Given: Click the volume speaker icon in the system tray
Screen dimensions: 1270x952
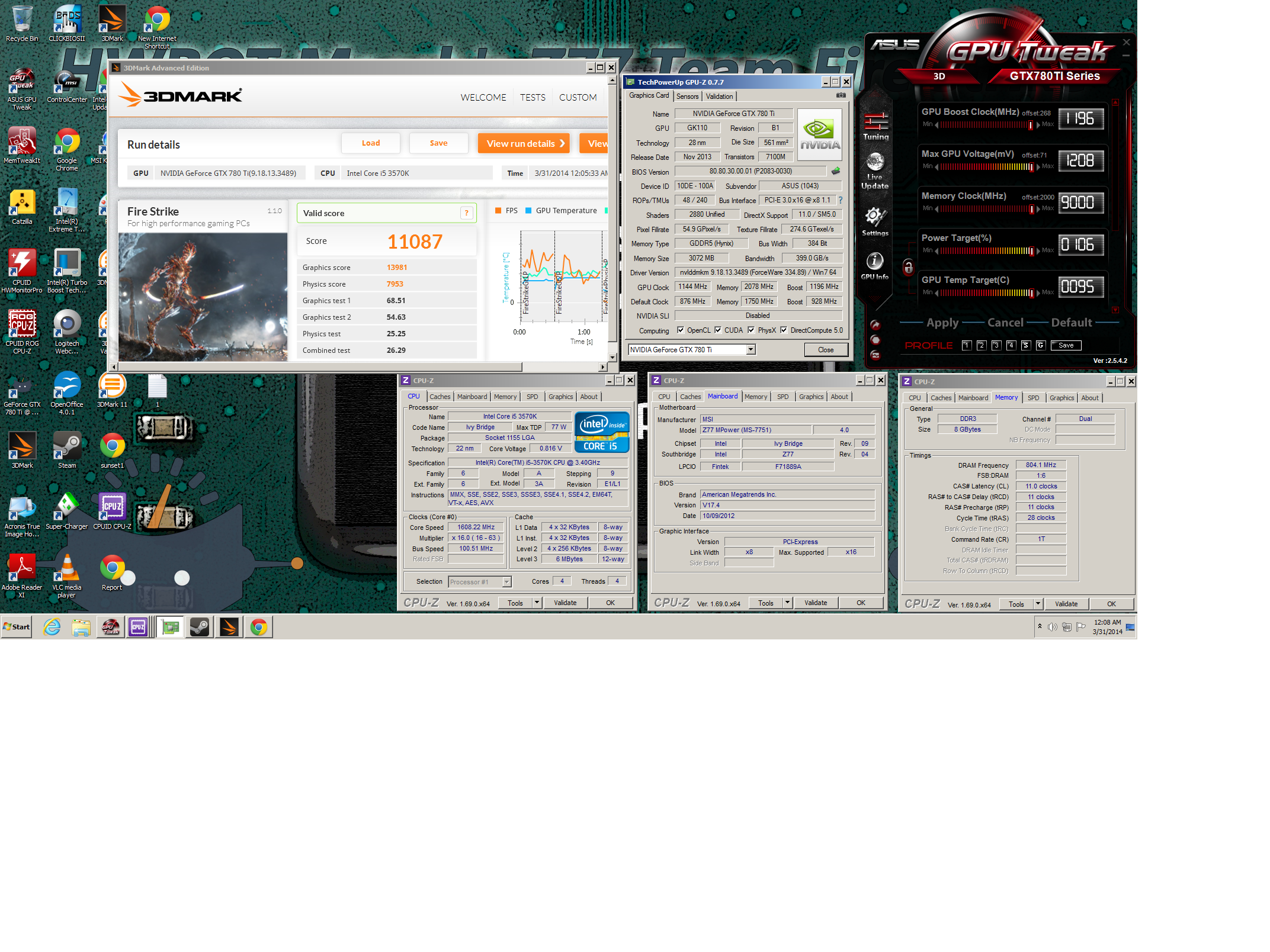Looking at the screenshot, I should tap(1052, 627).
